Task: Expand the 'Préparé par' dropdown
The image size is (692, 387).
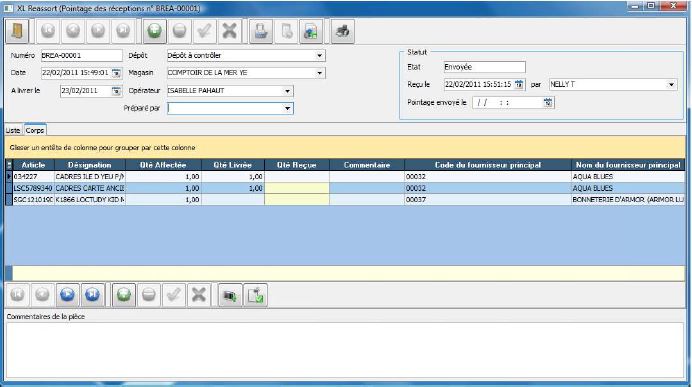Action: point(287,109)
